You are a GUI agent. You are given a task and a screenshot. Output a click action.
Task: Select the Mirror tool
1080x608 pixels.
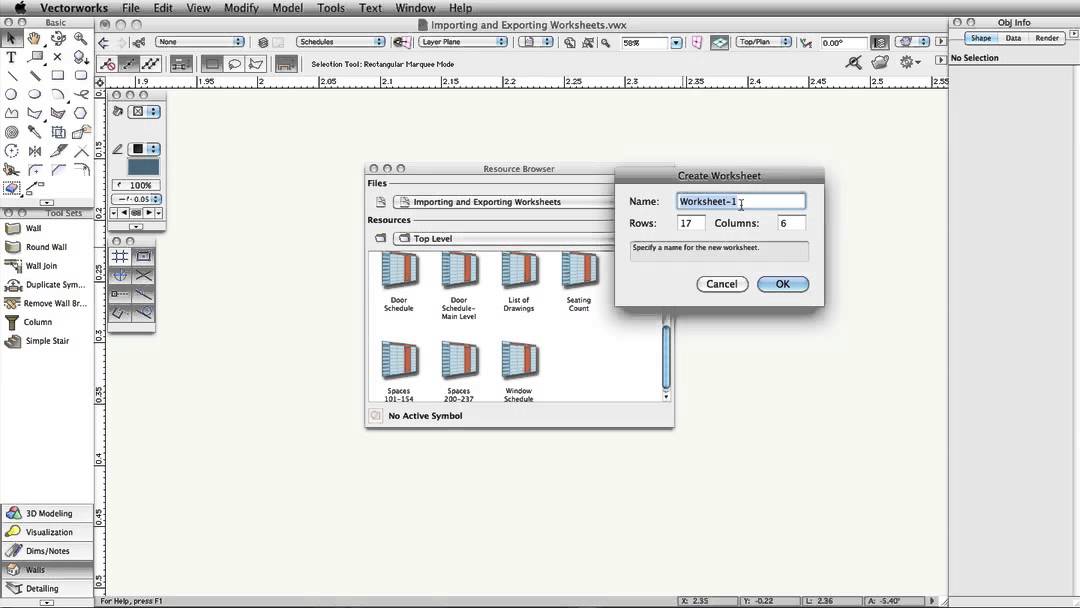pos(34,151)
